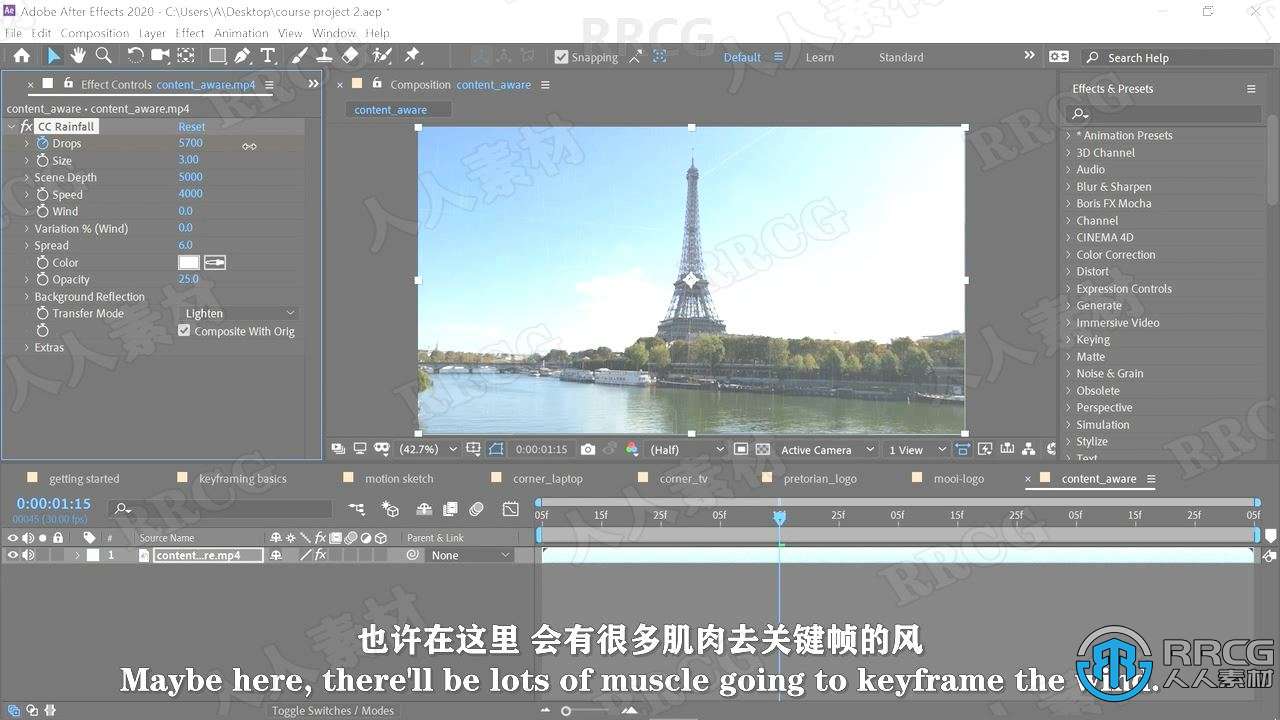Screen dimensions: 1280x720
Task: Select the Brush tool
Action: [x=299, y=56]
